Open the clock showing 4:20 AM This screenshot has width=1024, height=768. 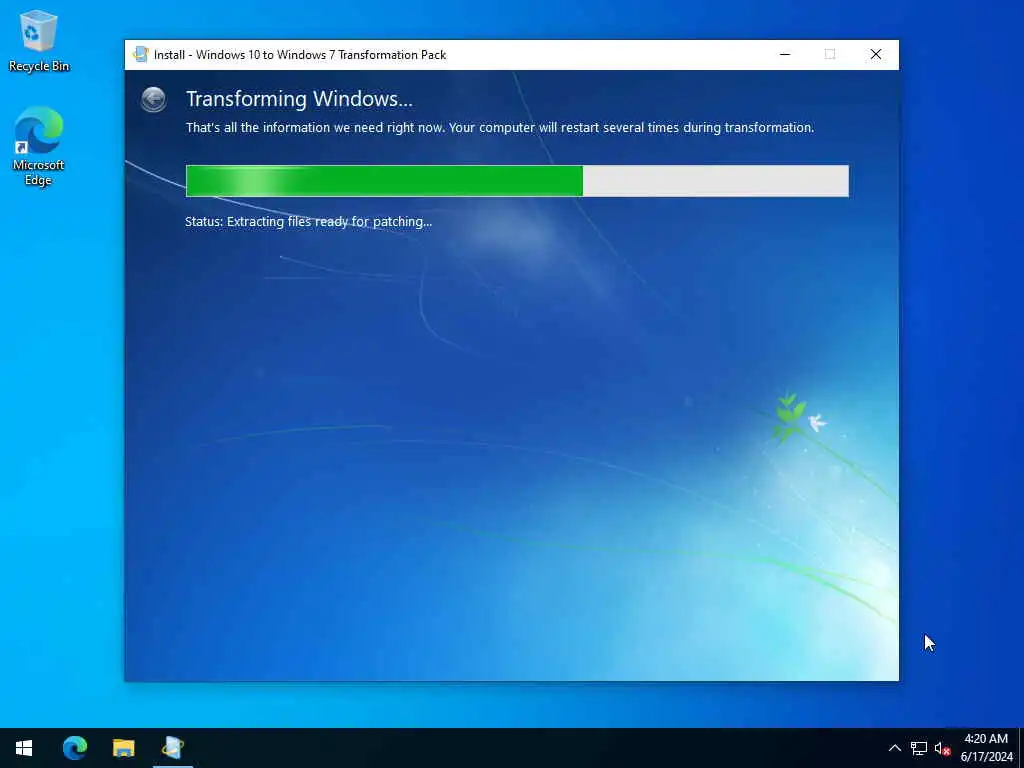pos(986,748)
